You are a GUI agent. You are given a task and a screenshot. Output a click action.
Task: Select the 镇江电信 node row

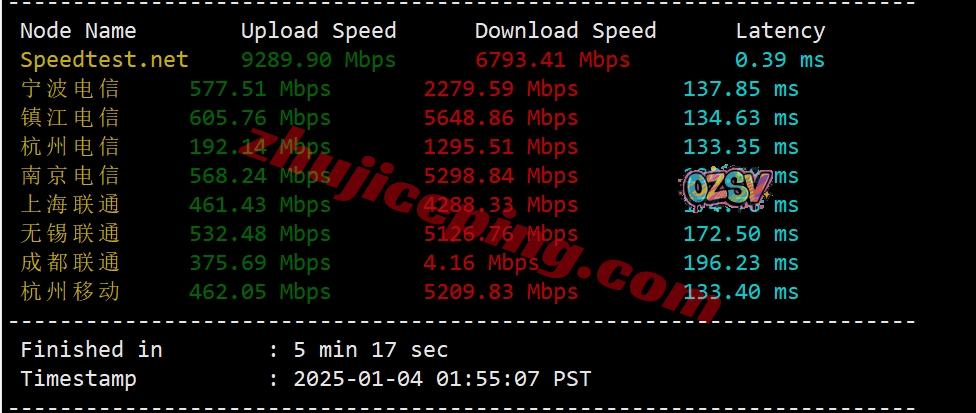click(409, 118)
